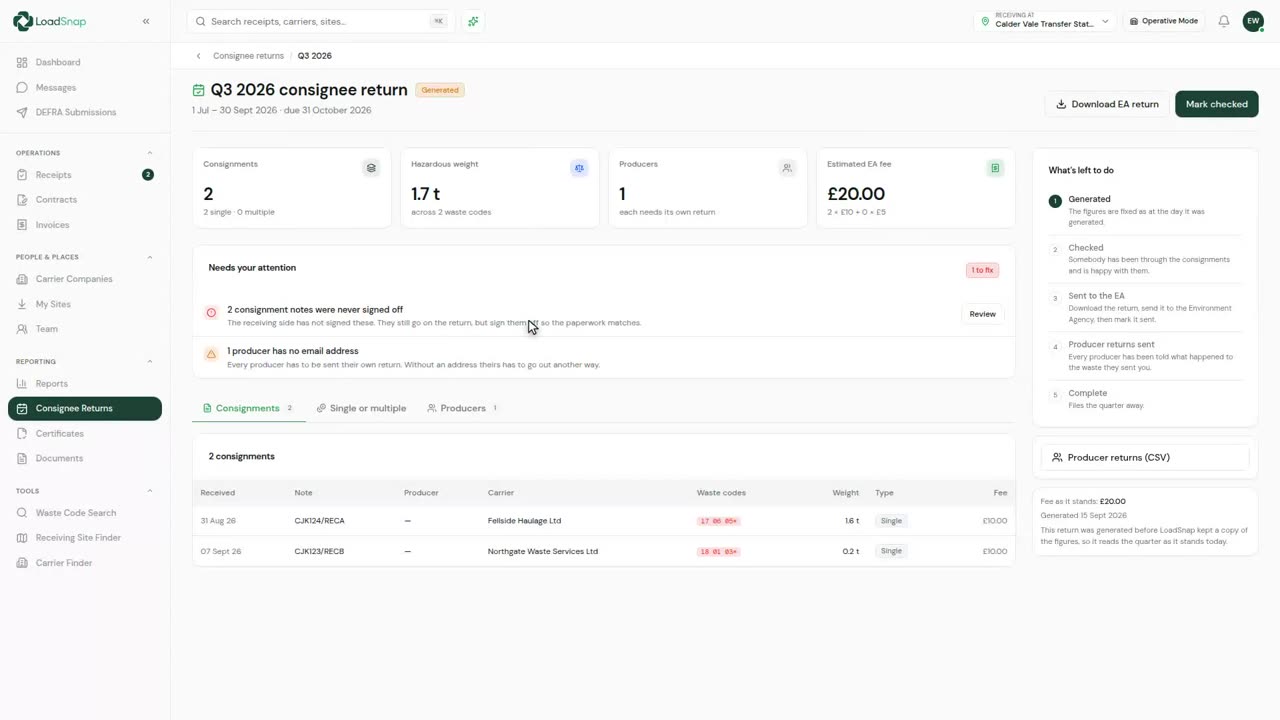Click the 17 06 05* waste code tag
The width and height of the screenshot is (1280, 720).
[x=718, y=521]
